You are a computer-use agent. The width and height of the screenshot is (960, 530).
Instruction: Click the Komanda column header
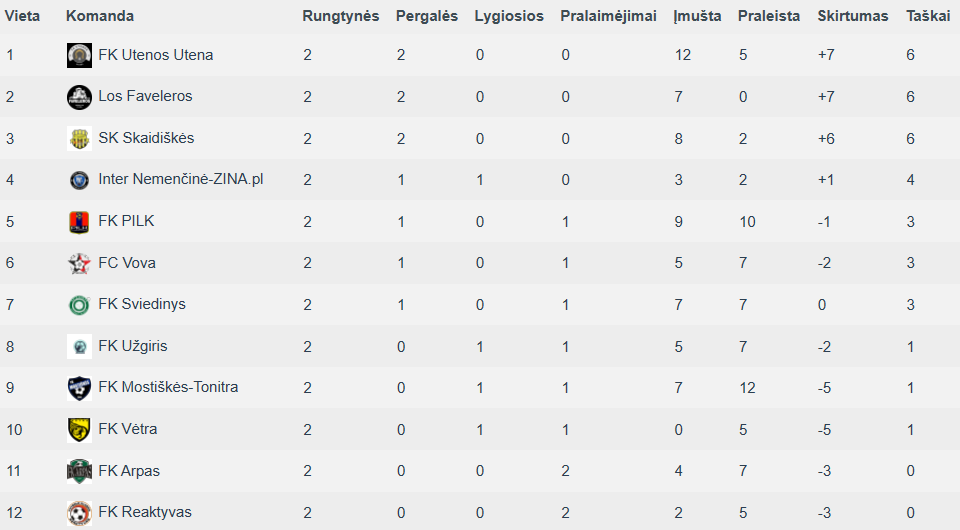(x=100, y=16)
